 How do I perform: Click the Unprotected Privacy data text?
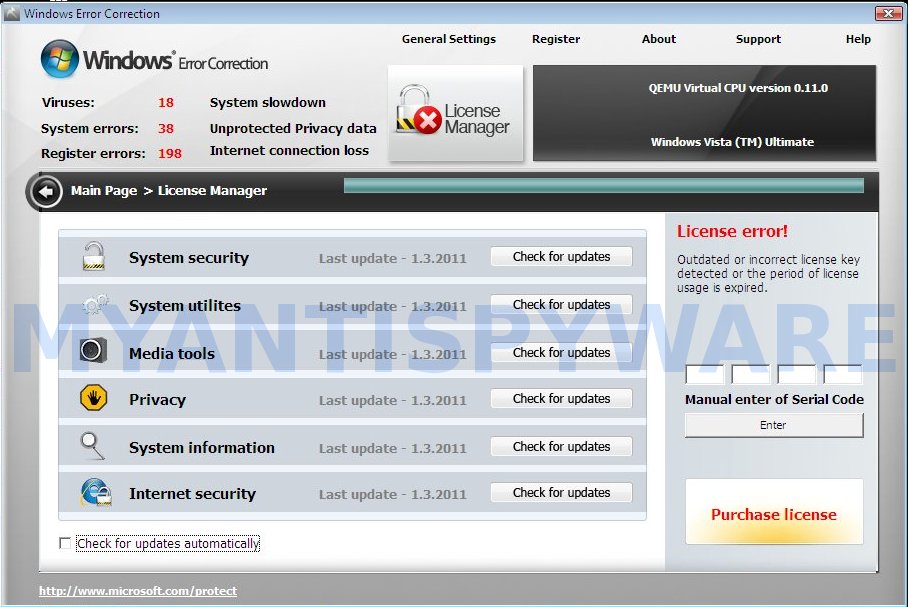pos(293,128)
